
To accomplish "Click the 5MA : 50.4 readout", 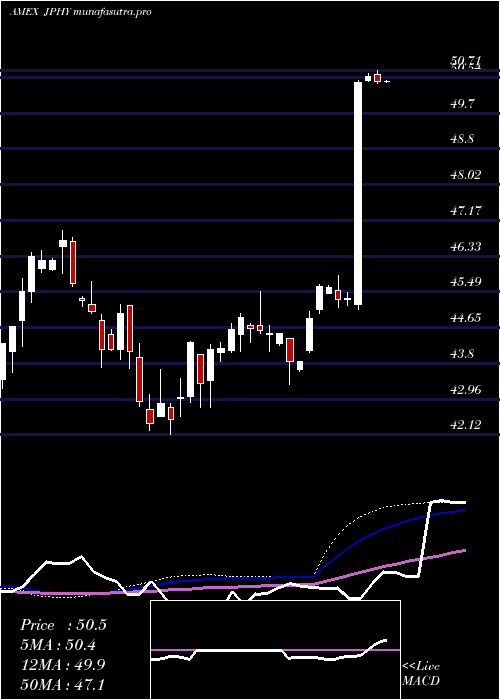I will click(59, 645).
